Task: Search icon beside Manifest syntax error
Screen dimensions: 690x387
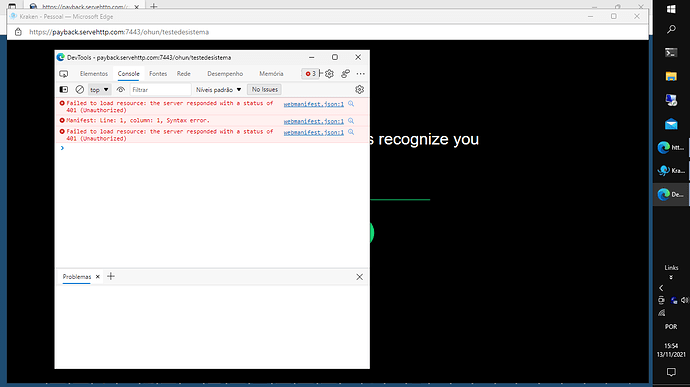Action: (351, 121)
